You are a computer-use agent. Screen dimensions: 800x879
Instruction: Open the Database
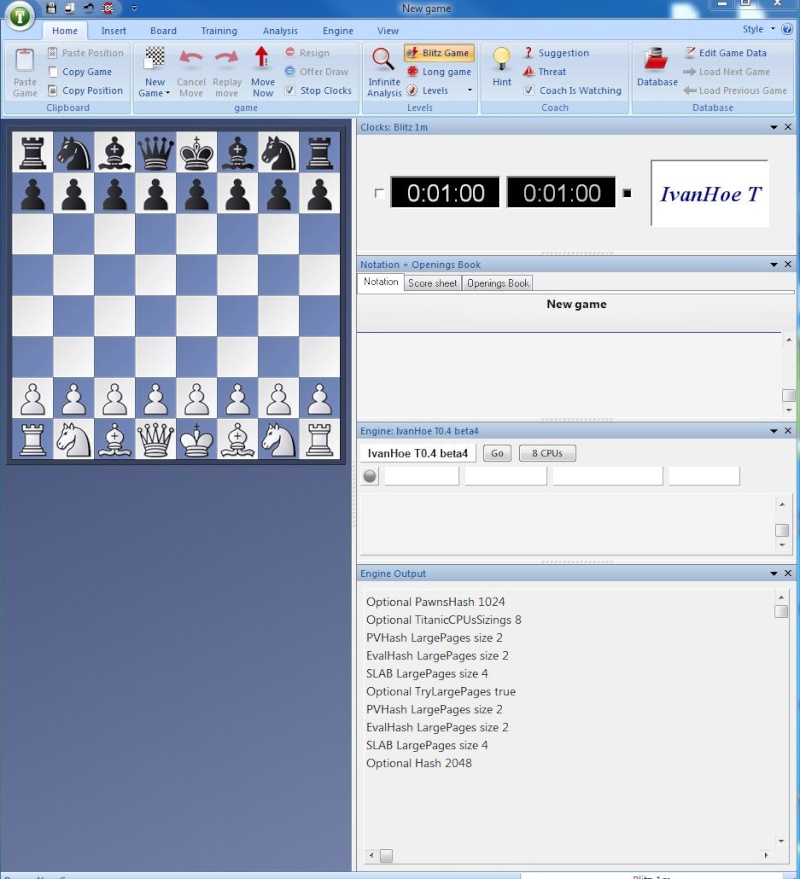click(x=657, y=67)
